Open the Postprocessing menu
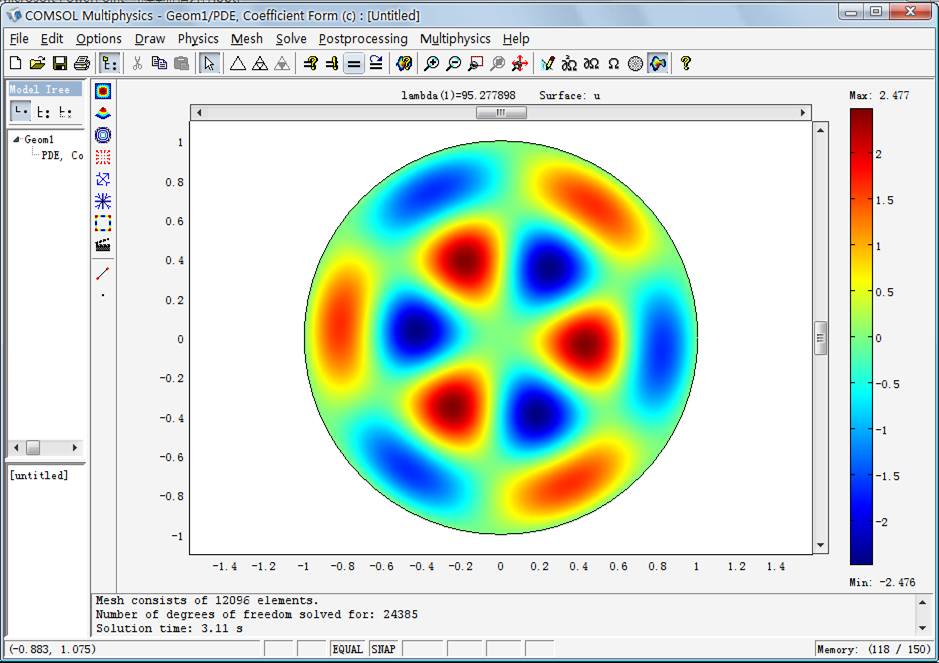 tap(363, 39)
